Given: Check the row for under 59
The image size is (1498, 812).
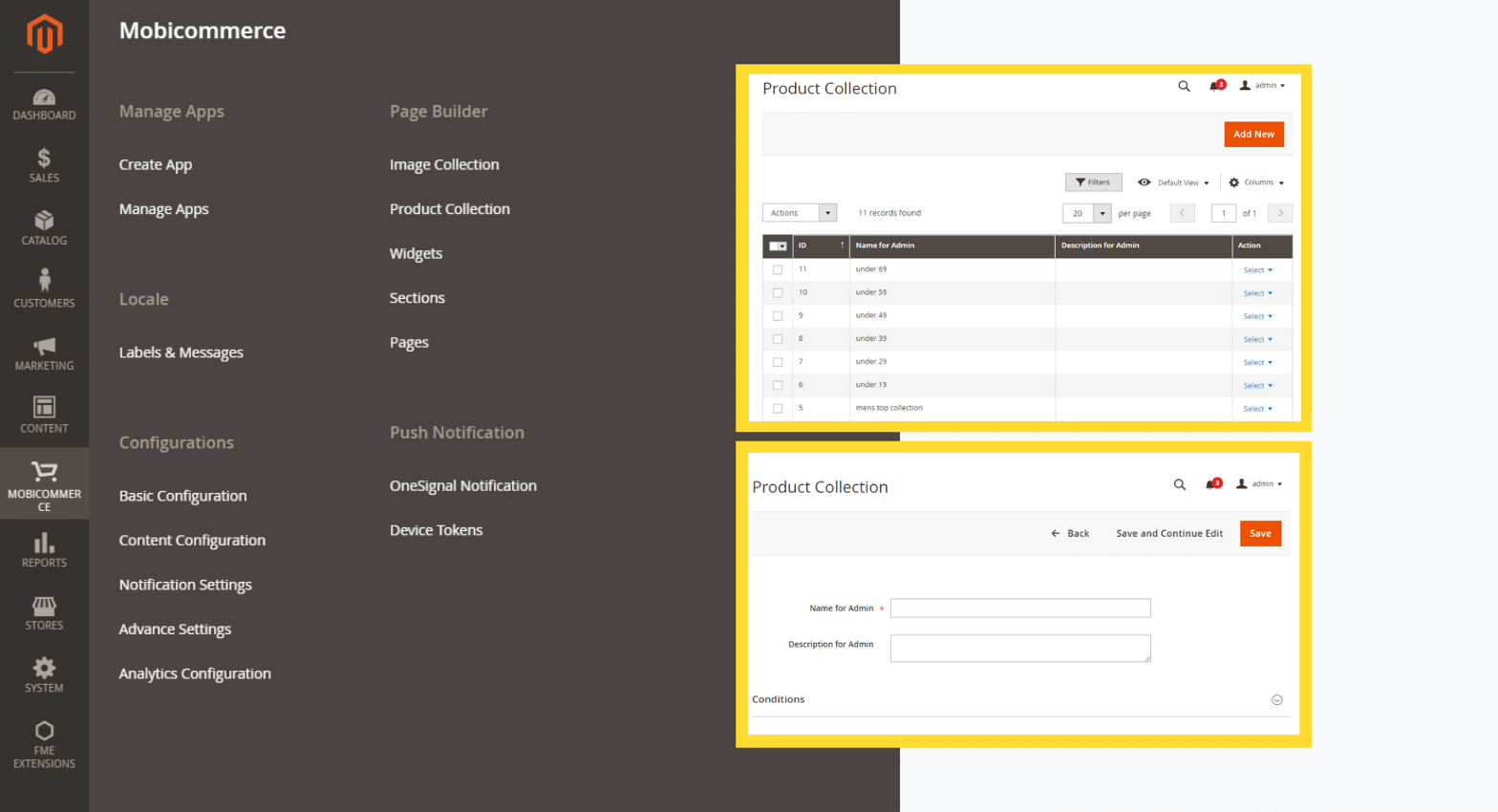Looking at the screenshot, I should (778, 293).
